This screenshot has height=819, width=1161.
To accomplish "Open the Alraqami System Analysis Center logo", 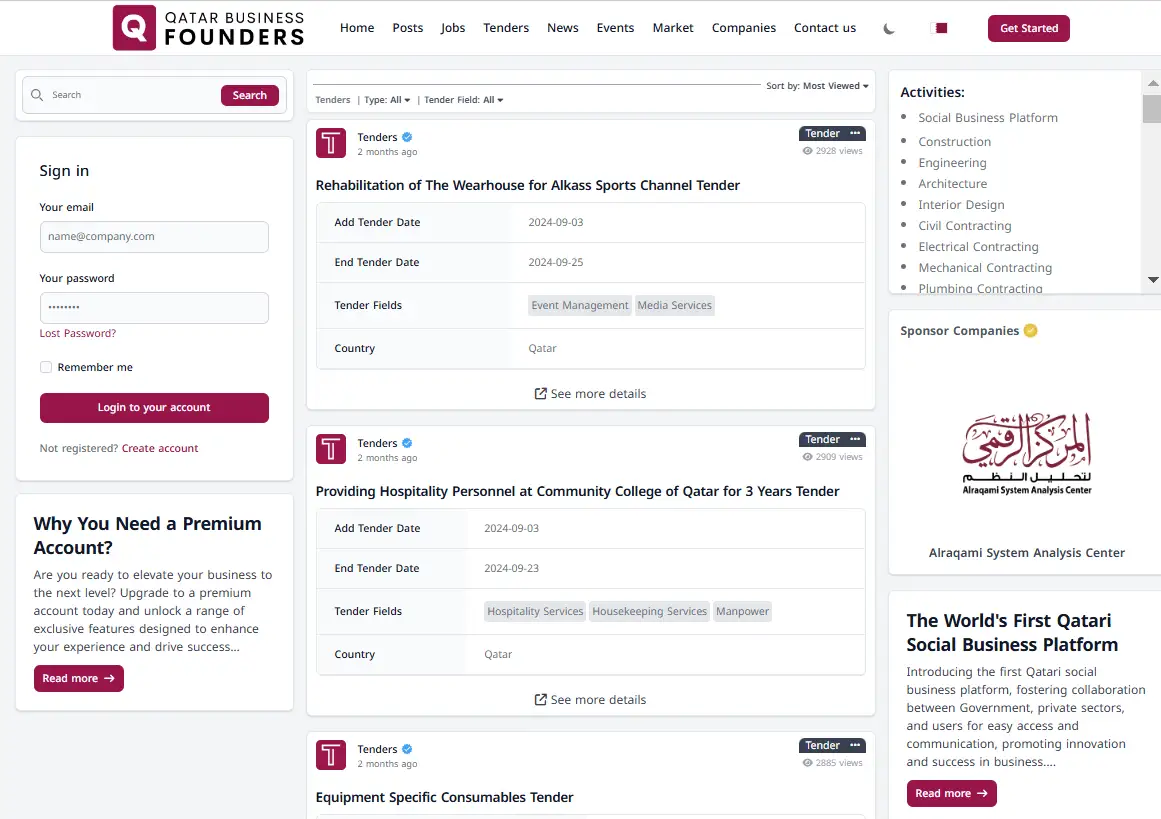I will [1027, 454].
